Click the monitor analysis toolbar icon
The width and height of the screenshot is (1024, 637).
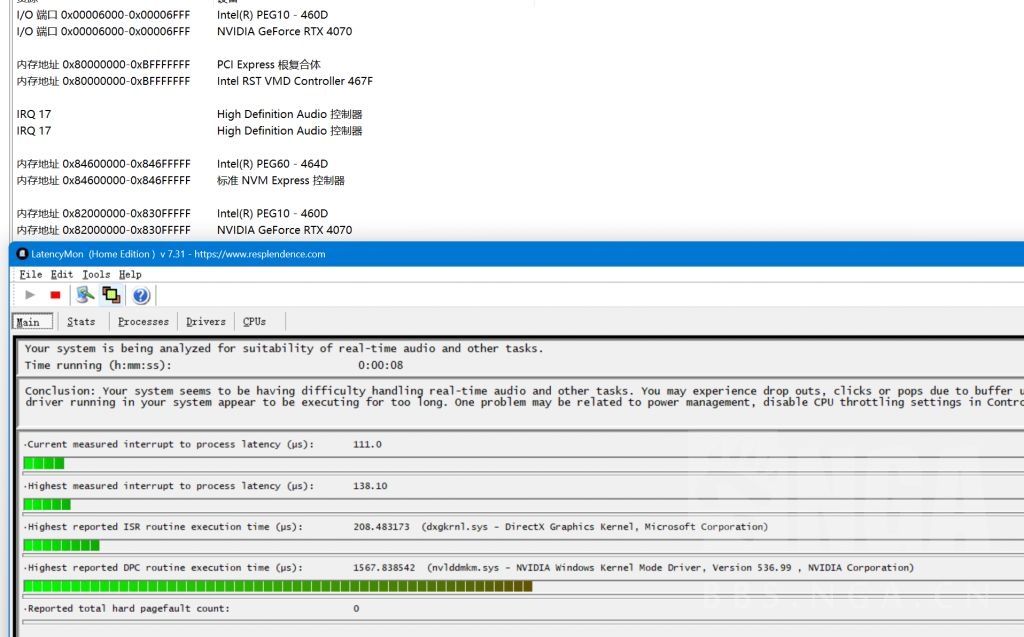click(85, 295)
